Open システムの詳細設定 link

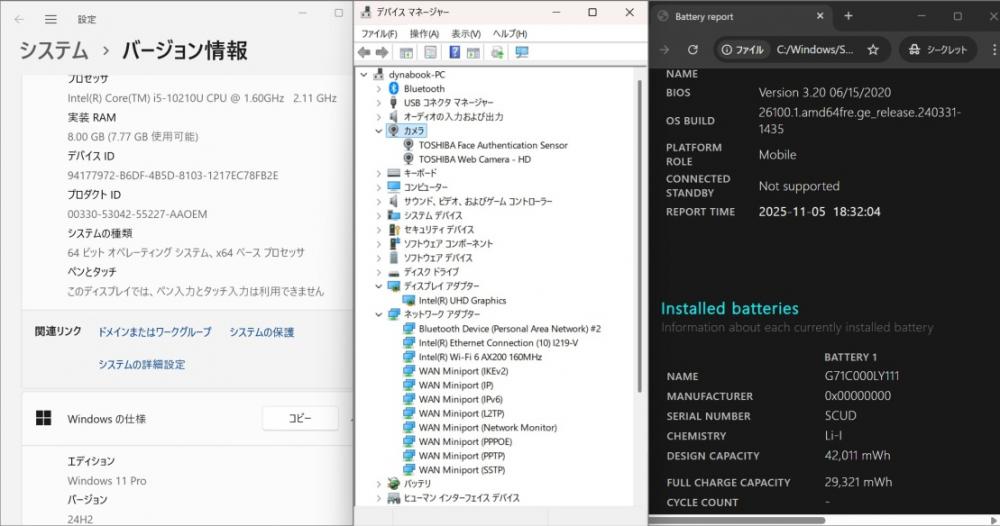click(142, 365)
